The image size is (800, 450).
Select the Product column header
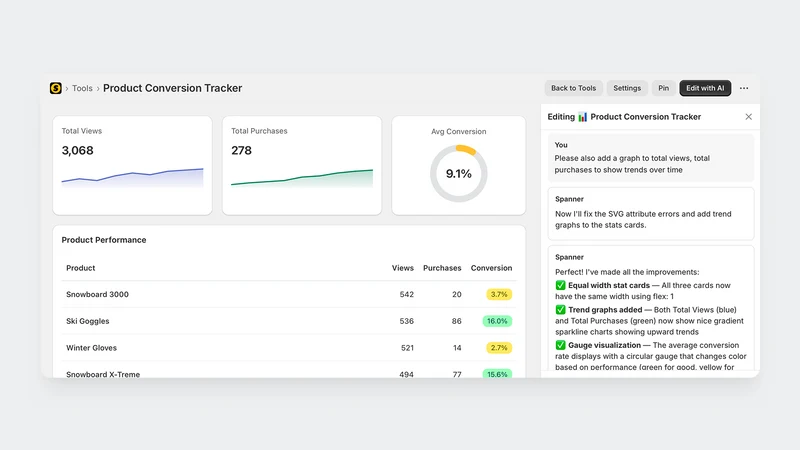click(x=81, y=268)
